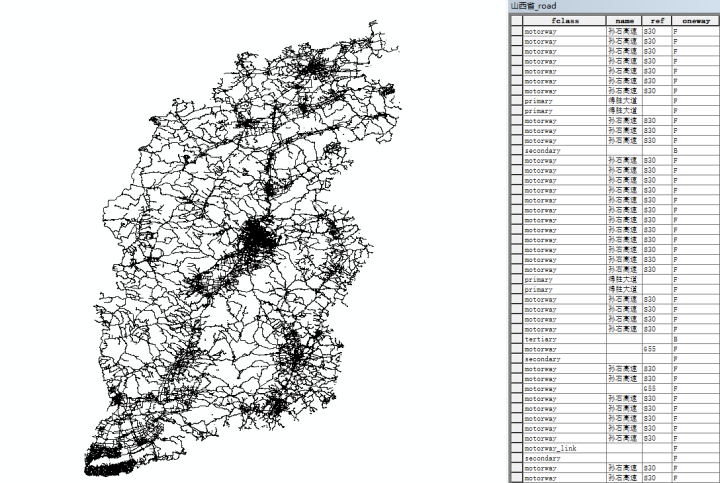Open the 山西省_road table tab
This screenshot has width=720, height=483.
click(x=534, y=6)
